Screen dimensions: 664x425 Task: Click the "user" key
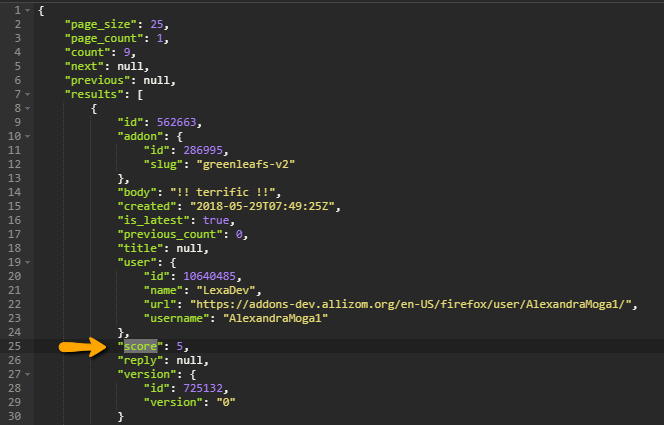[137, 262]
